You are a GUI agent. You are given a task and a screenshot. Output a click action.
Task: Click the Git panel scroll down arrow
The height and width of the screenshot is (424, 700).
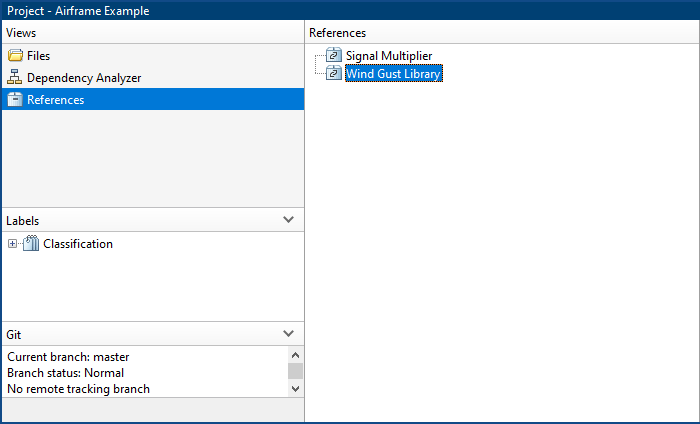click(x=295, y=388)
